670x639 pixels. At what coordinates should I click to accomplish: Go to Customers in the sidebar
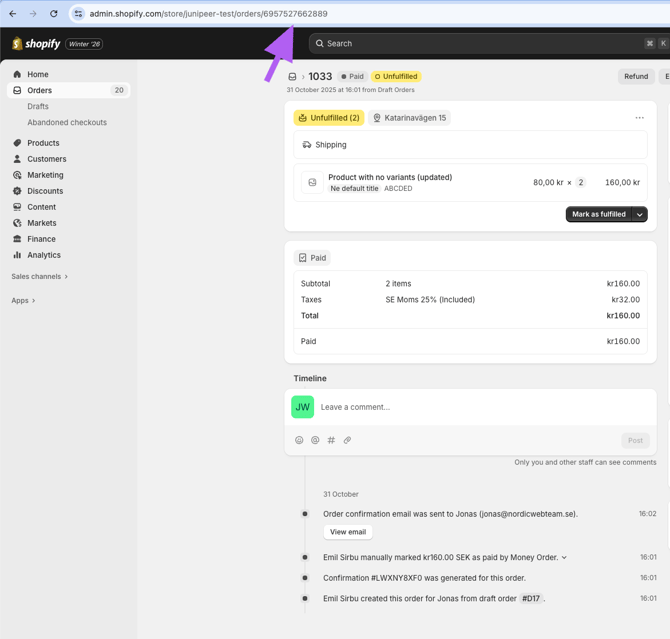(x=46, y=159)
